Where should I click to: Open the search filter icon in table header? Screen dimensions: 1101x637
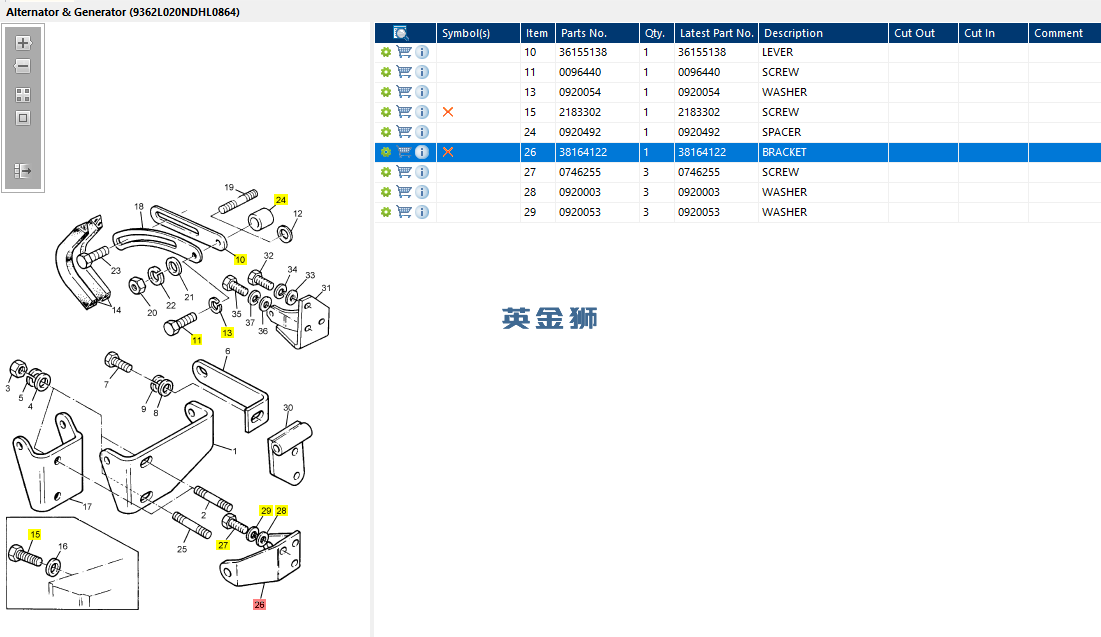(401, 33)
